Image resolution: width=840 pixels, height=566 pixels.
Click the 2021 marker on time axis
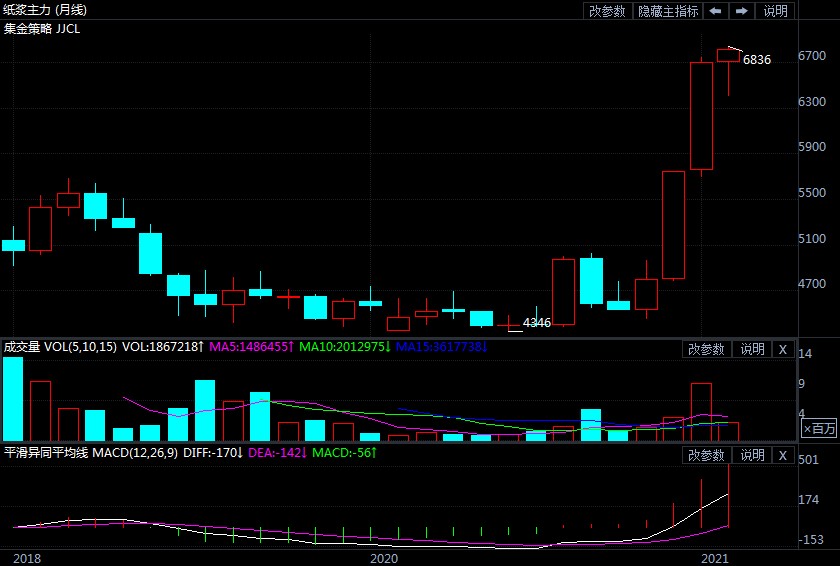pyautogui.click(x=714, y=557)
